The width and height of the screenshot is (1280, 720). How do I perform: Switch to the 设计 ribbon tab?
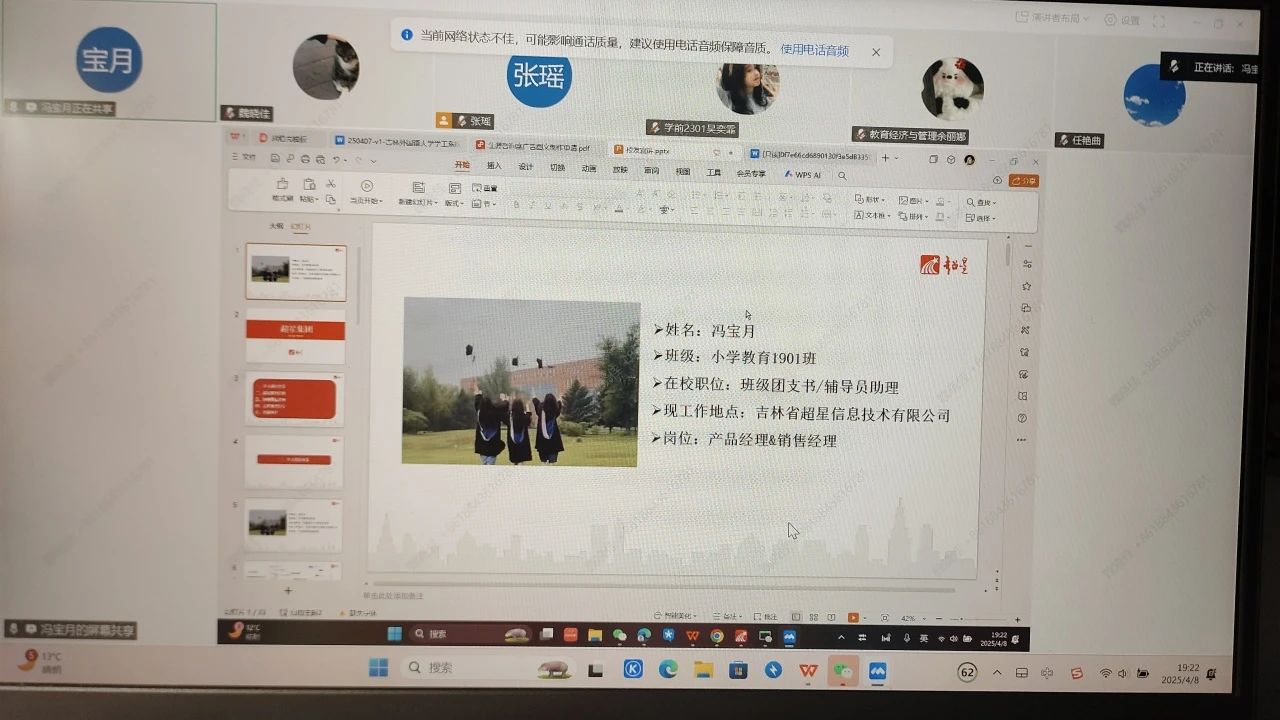click(526, 167)
